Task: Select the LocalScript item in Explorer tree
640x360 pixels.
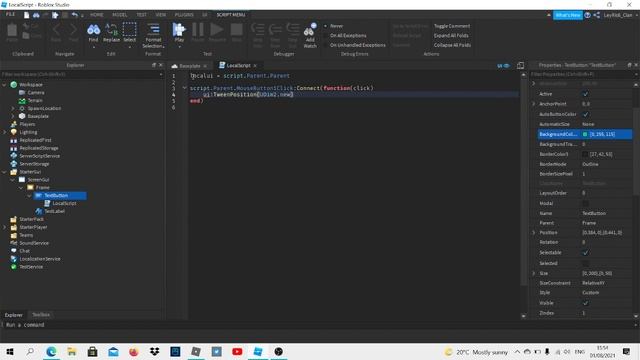Action: tap(64, 203)
